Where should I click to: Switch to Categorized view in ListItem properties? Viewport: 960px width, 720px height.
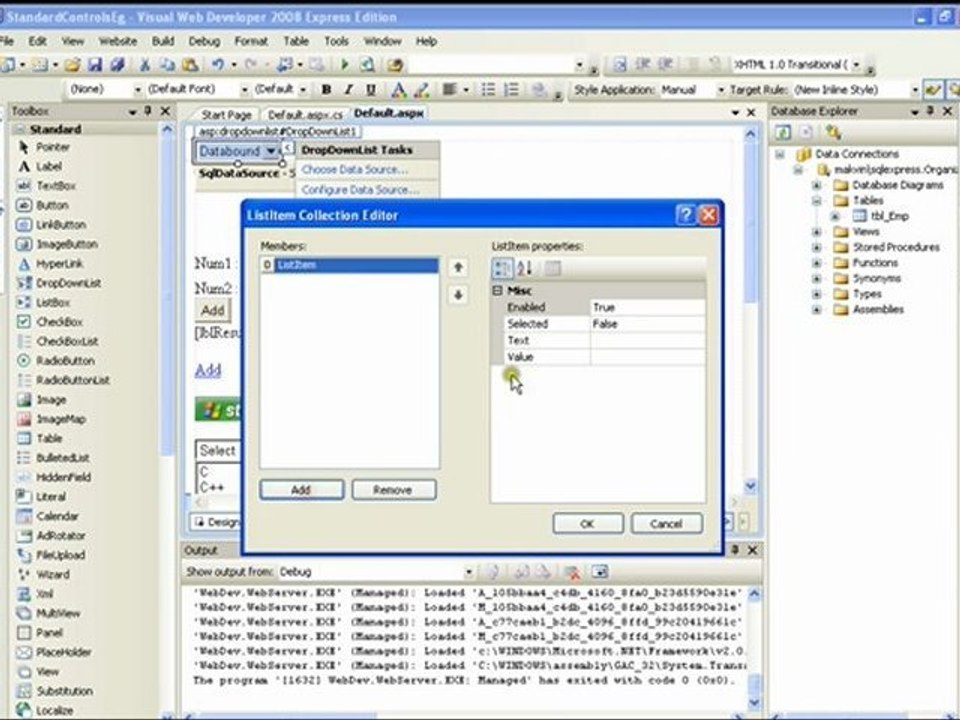coord(502,268)
